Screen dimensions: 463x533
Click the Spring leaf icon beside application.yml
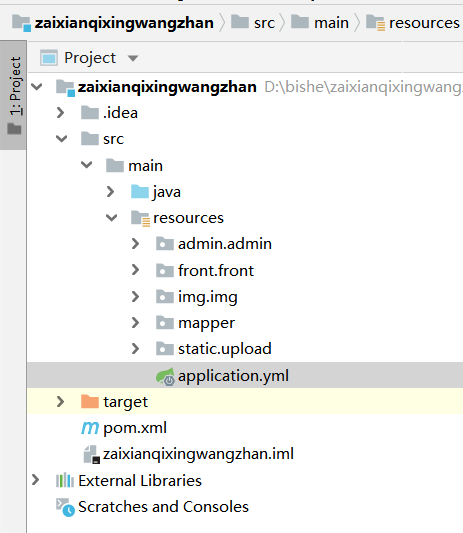pyautogui.click(x=165, y=376)
